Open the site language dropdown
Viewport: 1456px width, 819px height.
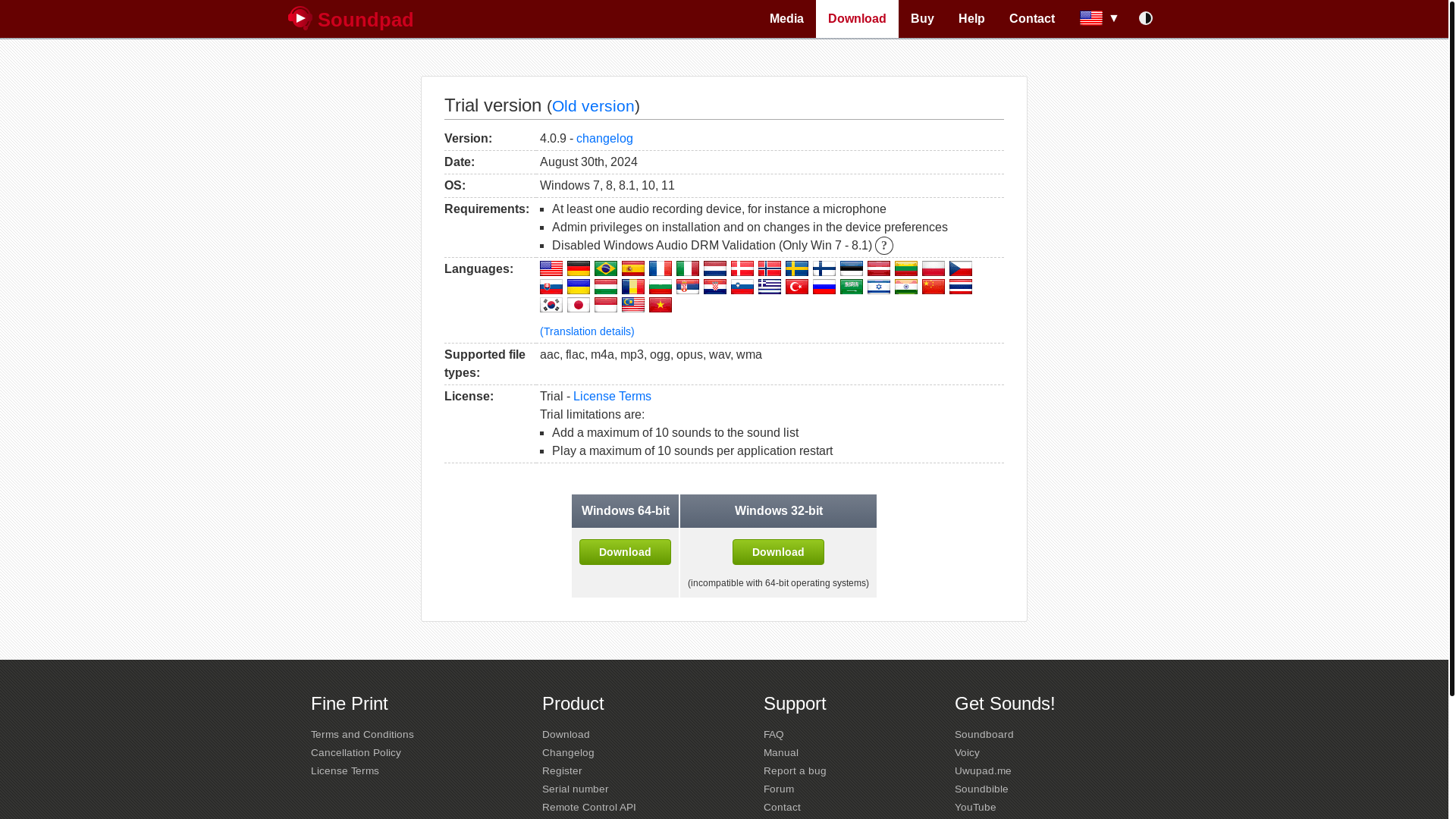click(x=1099, y=18)
